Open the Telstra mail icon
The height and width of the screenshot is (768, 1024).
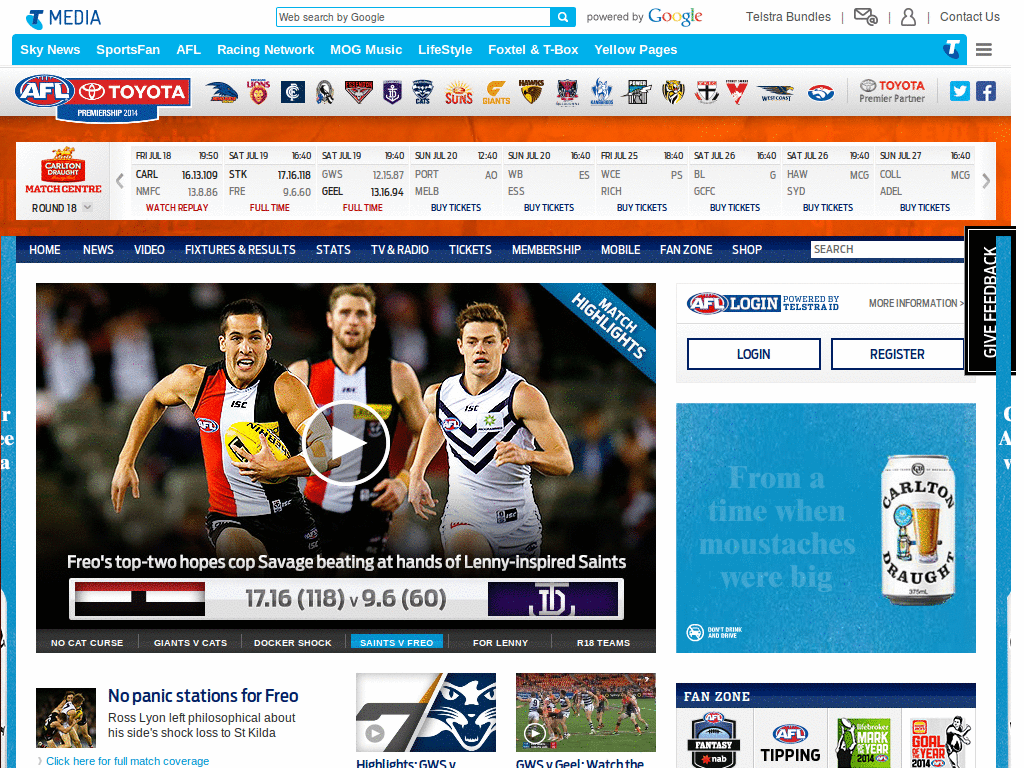coord(865,16)
